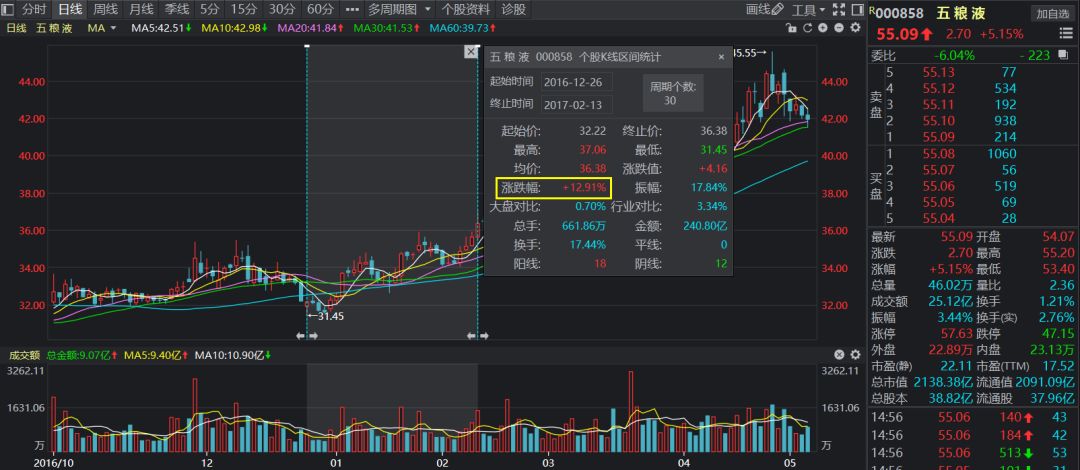Screen dimensions: 1080x470
Task: Refresh the chart with reload icon
Action: [808, 28]
